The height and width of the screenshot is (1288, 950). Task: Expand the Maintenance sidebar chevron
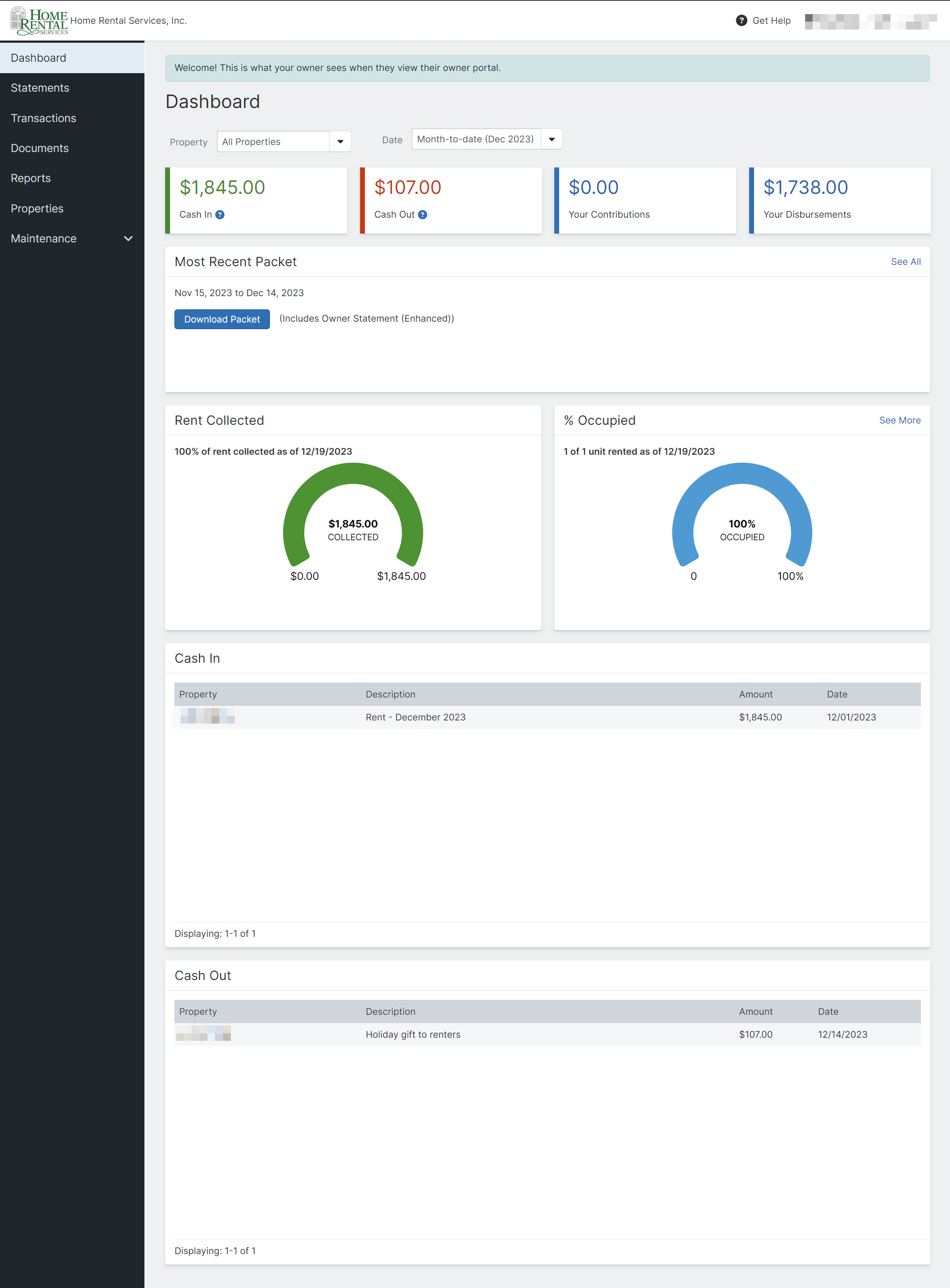128,239
